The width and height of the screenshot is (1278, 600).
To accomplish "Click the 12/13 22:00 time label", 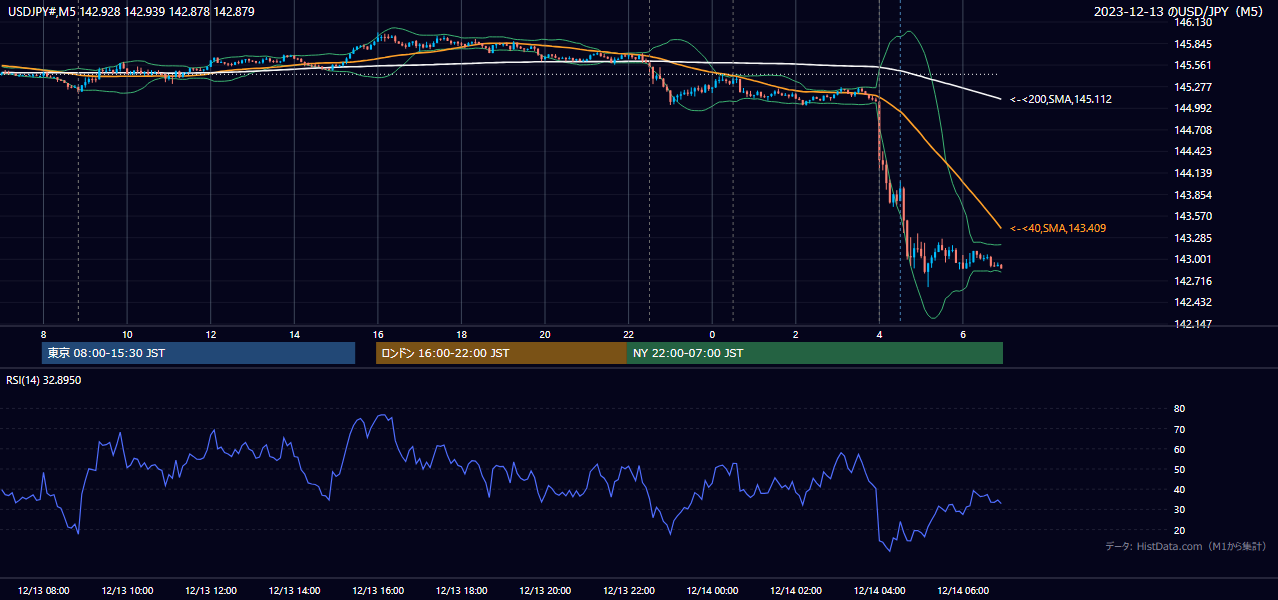I will pos(628,591).
